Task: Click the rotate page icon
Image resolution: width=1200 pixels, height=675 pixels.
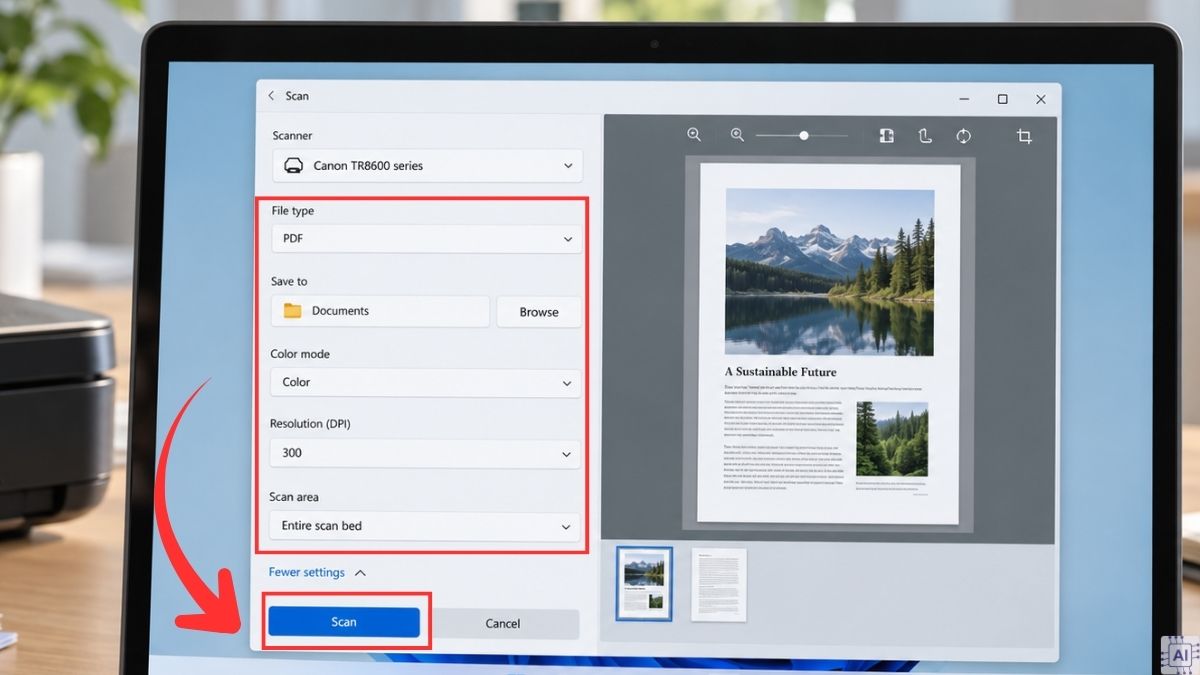Action: click(x=925, y=136)
